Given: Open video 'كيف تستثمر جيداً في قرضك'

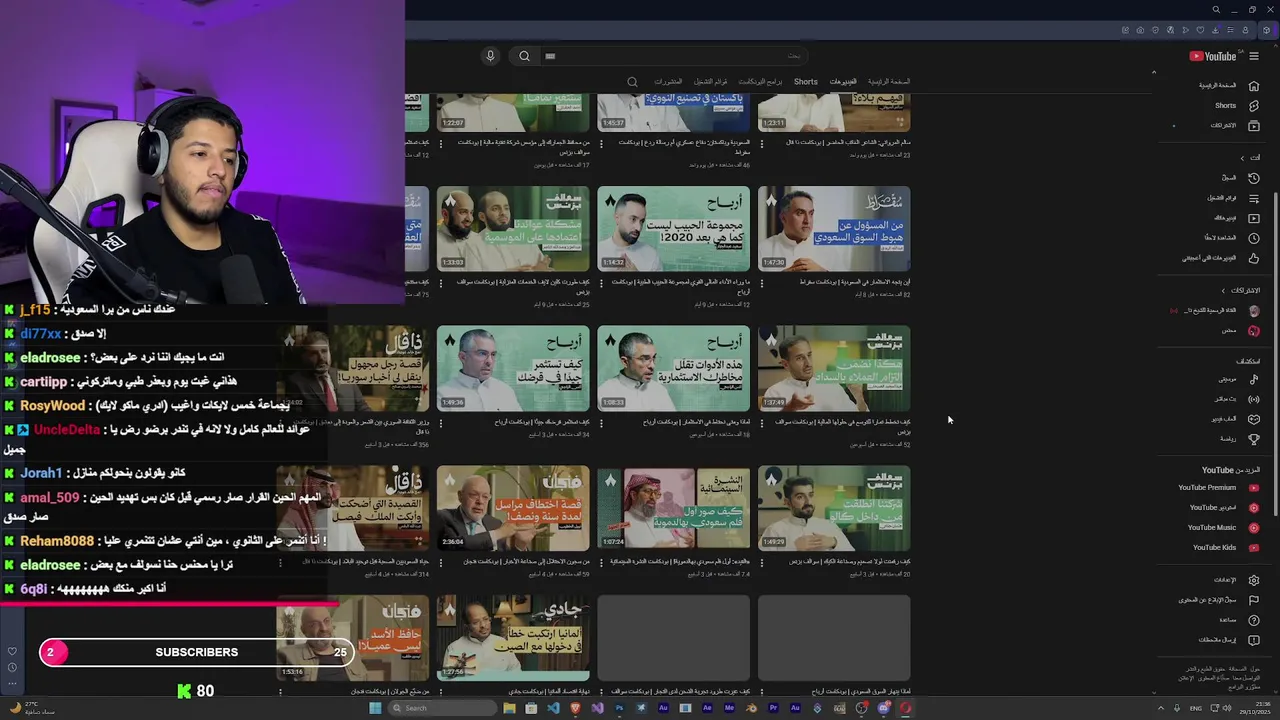Looking at the screenshot, I should click(x=513, y=368).
